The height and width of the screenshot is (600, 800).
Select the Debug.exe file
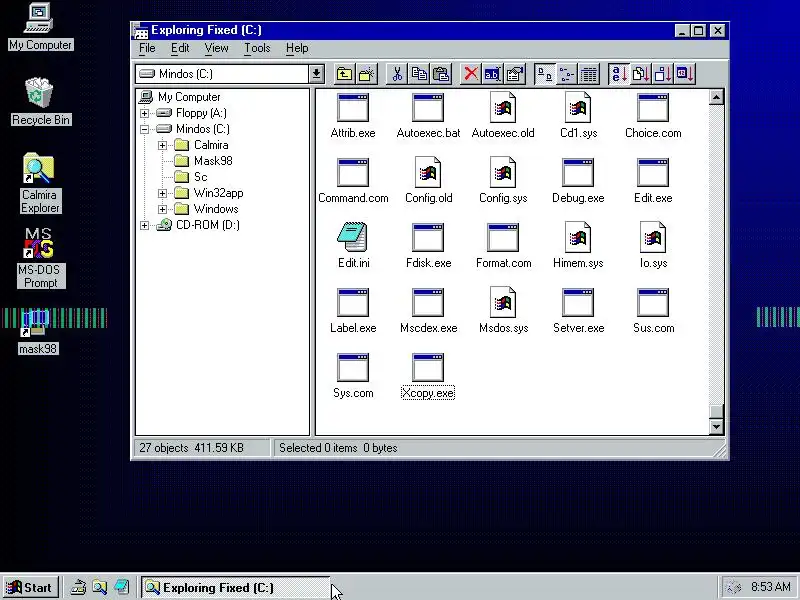[x=578, y=181]
